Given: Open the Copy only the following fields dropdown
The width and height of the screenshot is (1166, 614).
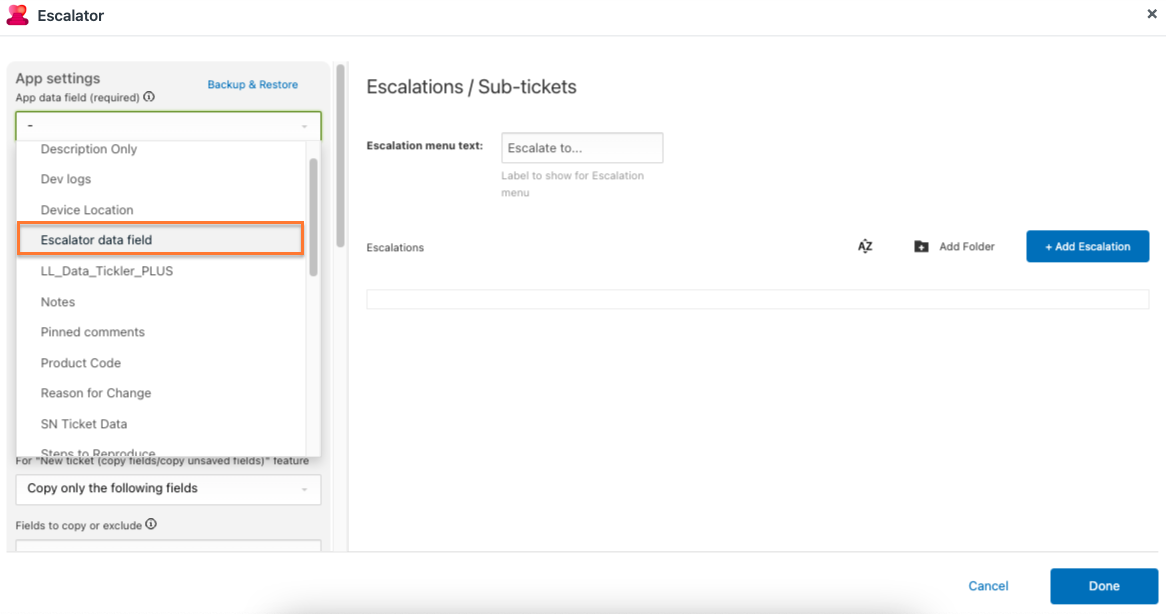Looking at the screenshot, I should 168,489.
